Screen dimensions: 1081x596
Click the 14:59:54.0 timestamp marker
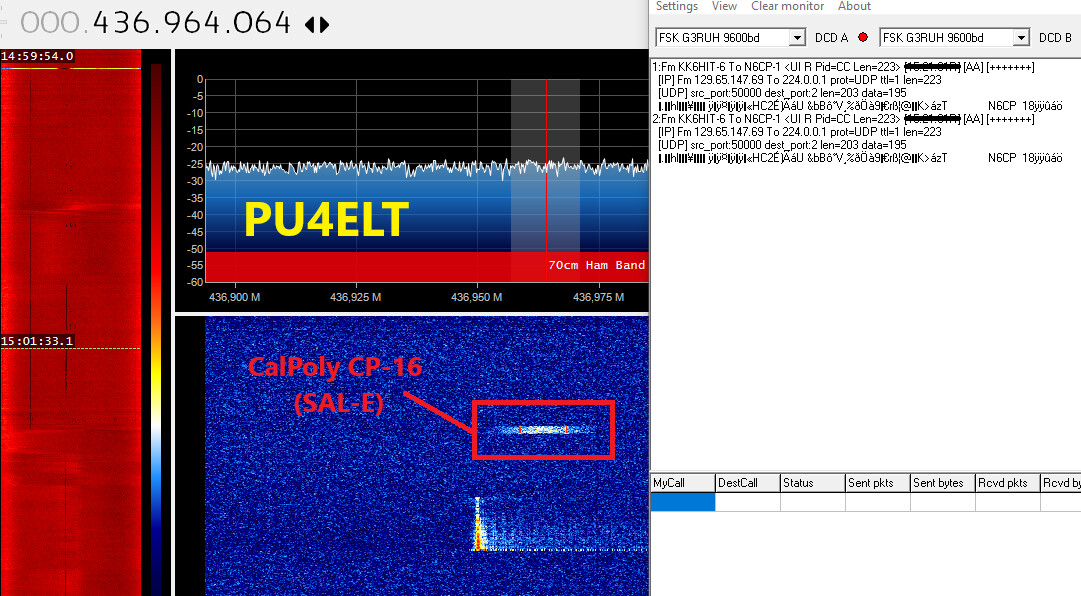point(38,56)
